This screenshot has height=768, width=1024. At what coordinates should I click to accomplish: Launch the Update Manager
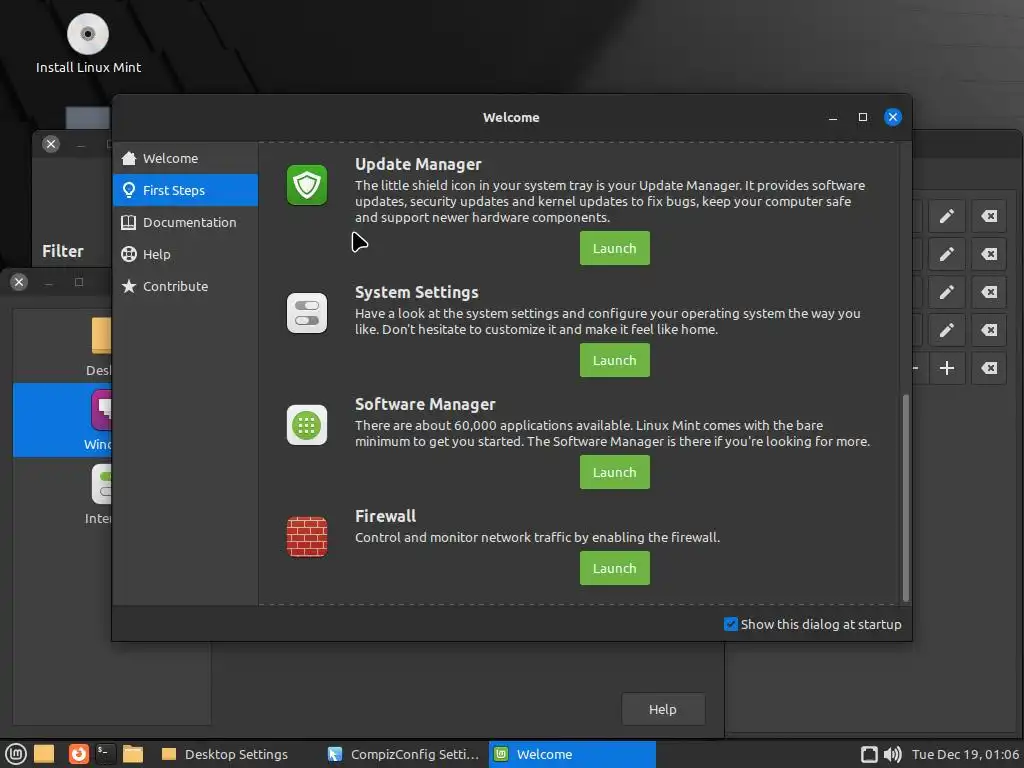click(615, 248)
